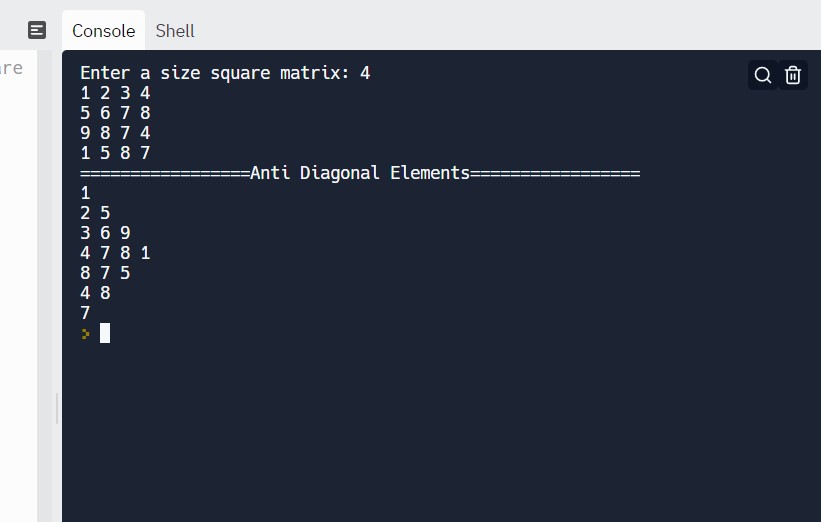Click the matrix row '9 8 7 4'
Viewport: 821px width, 522px height.
click(x=115, y=133)
